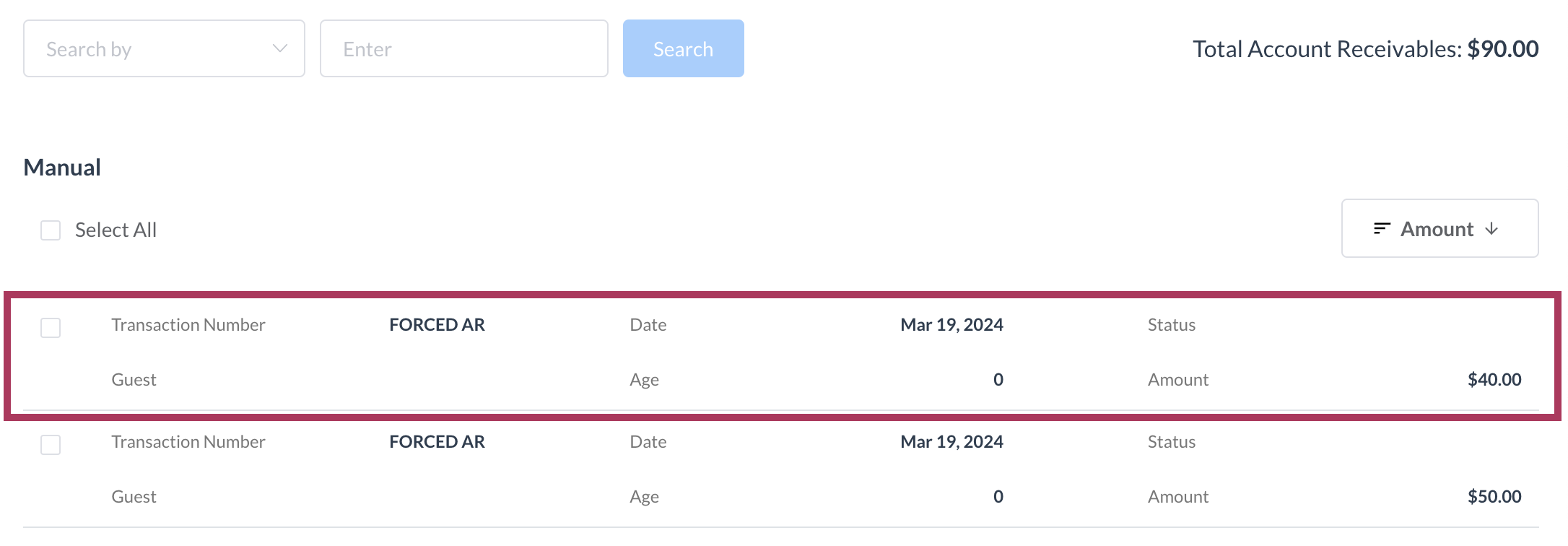1568x546 pixels.
Task: Click the Select All label
Action: pyautogui.click(x=116, y=230)
